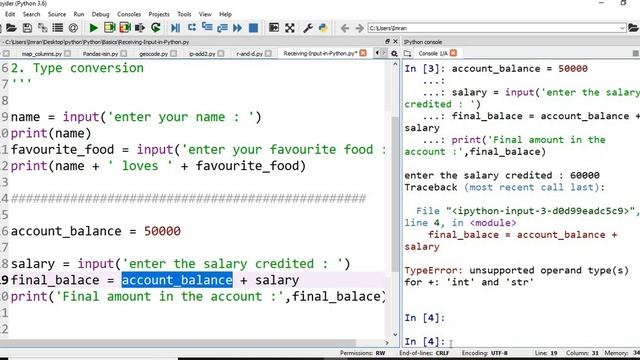Open the Help menu
The width and height of the screenshot is (640, 360).
[x=225, y=14]
